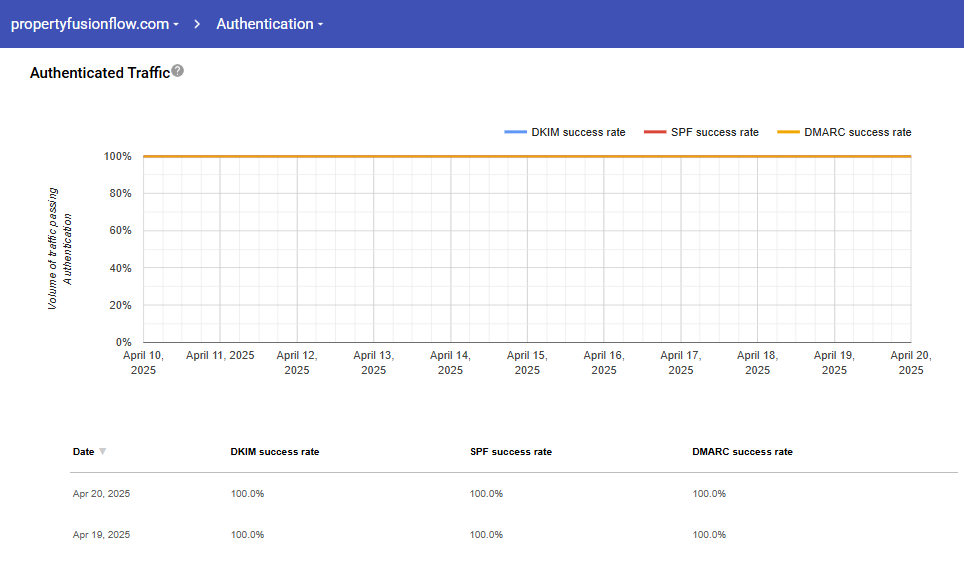
Task: Sort table by Date column header
Action: [x=83, y=452]
